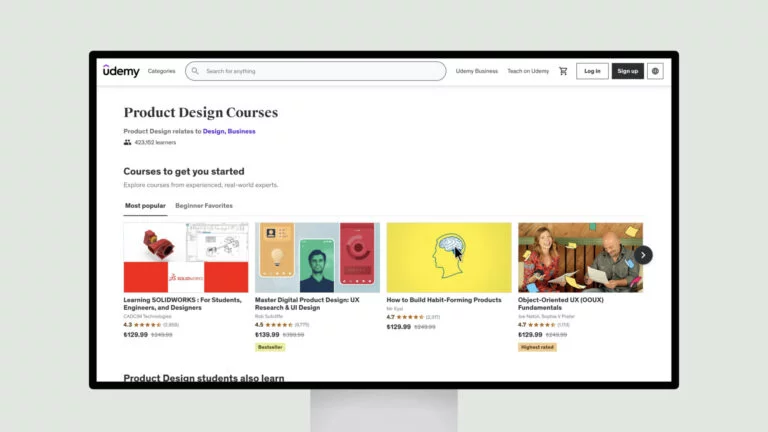This screenshot has height=432, width=768.
Task: Open the Categories menu
Action: (x=161, y=71)
